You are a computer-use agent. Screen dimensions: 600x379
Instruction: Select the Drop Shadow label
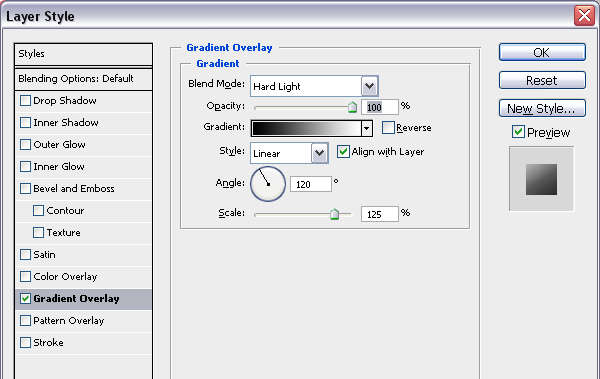click(x=65, y=101)
